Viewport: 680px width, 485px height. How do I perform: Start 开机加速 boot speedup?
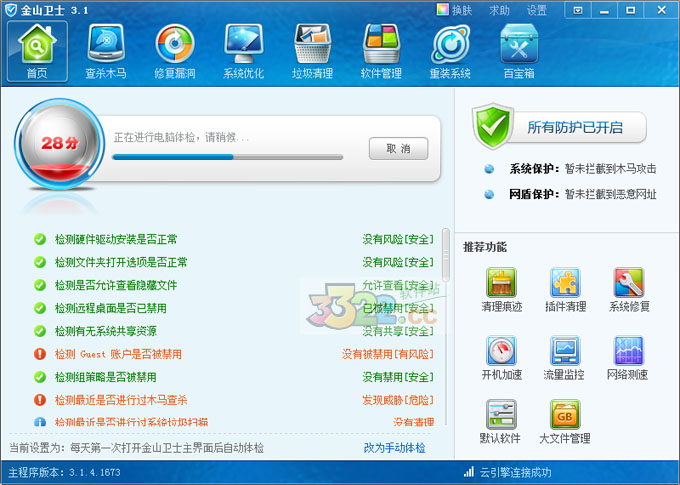click(501, 358)
